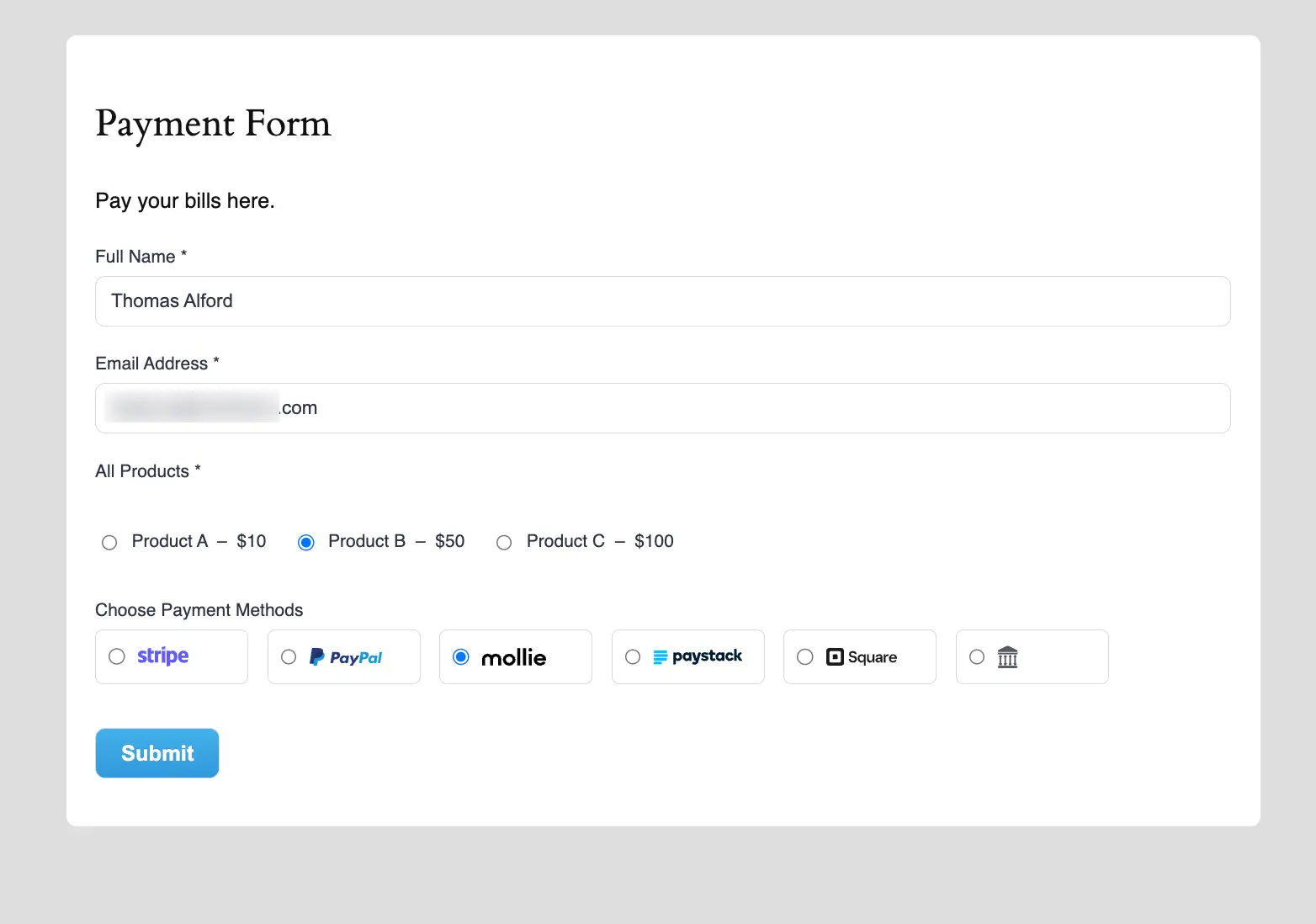Screen dimensions: 1316x924
Task: Click the bank transfer icon
Action: (1007, 656)
